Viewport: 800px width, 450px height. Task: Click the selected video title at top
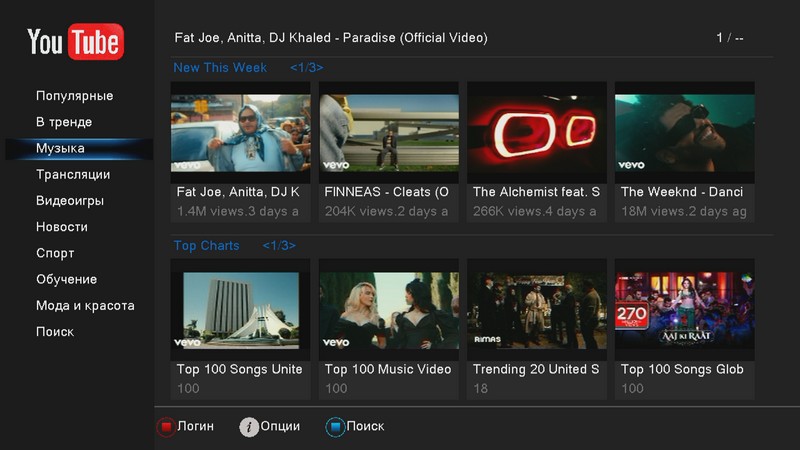(x=331, y=38)
